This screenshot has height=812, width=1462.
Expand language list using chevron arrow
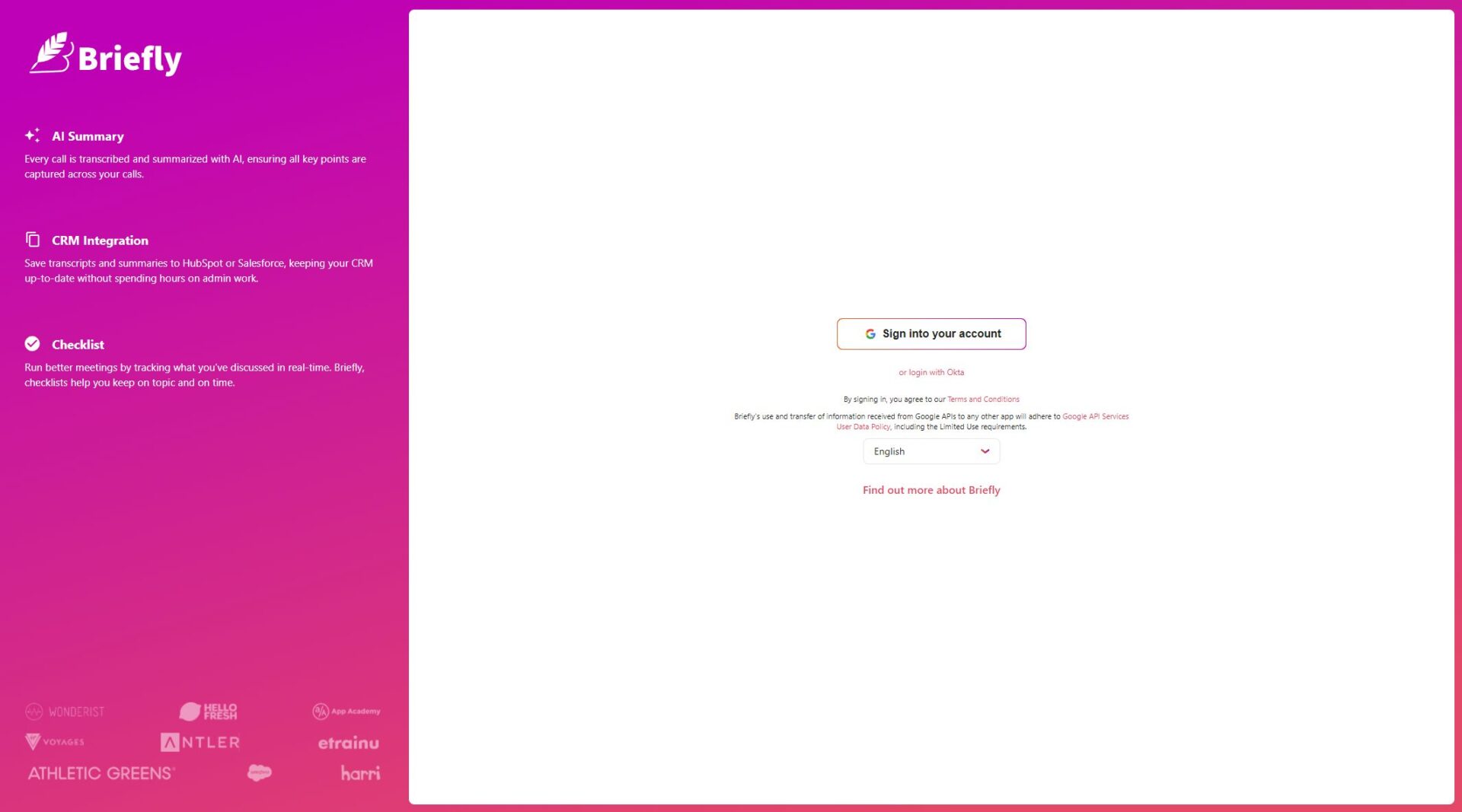(x=985, y=451)
